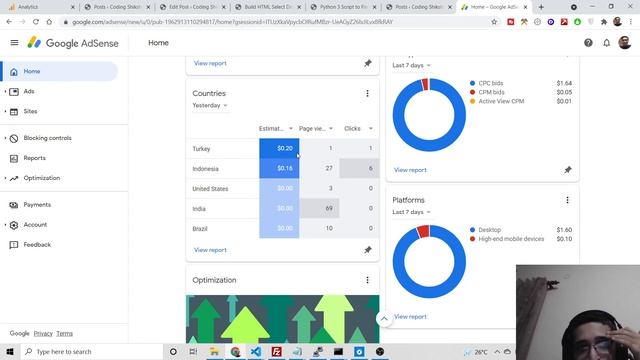Click the Payments sidebar icon
The width and height of the screenshot is (640, 360).
(14, 205)
